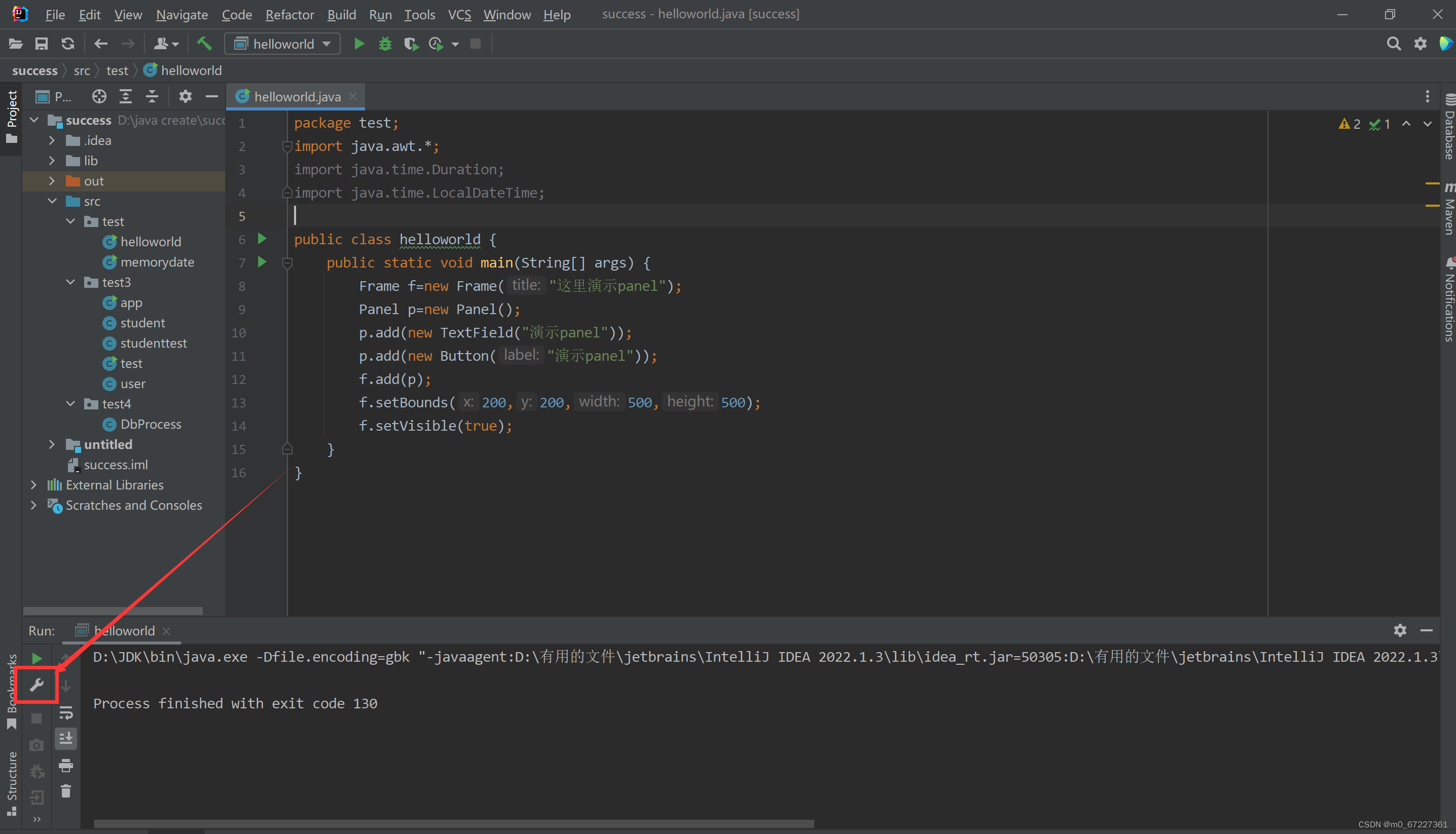Click the wrench icon in Run panel
Screen dimensions: 1456x834
pos(37,685)
